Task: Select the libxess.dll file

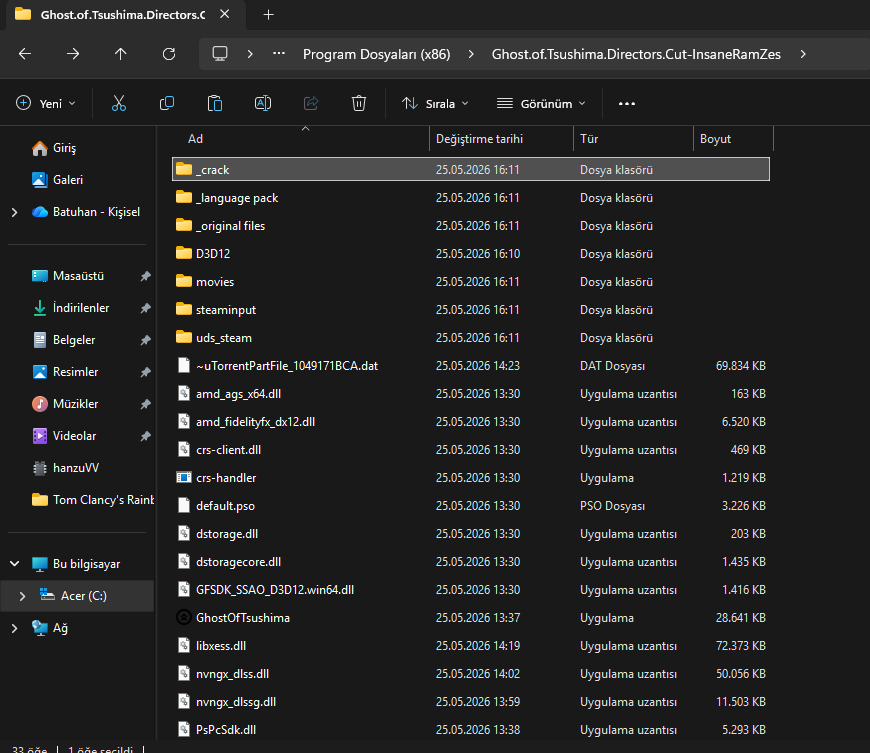Action: pos(471,646)
